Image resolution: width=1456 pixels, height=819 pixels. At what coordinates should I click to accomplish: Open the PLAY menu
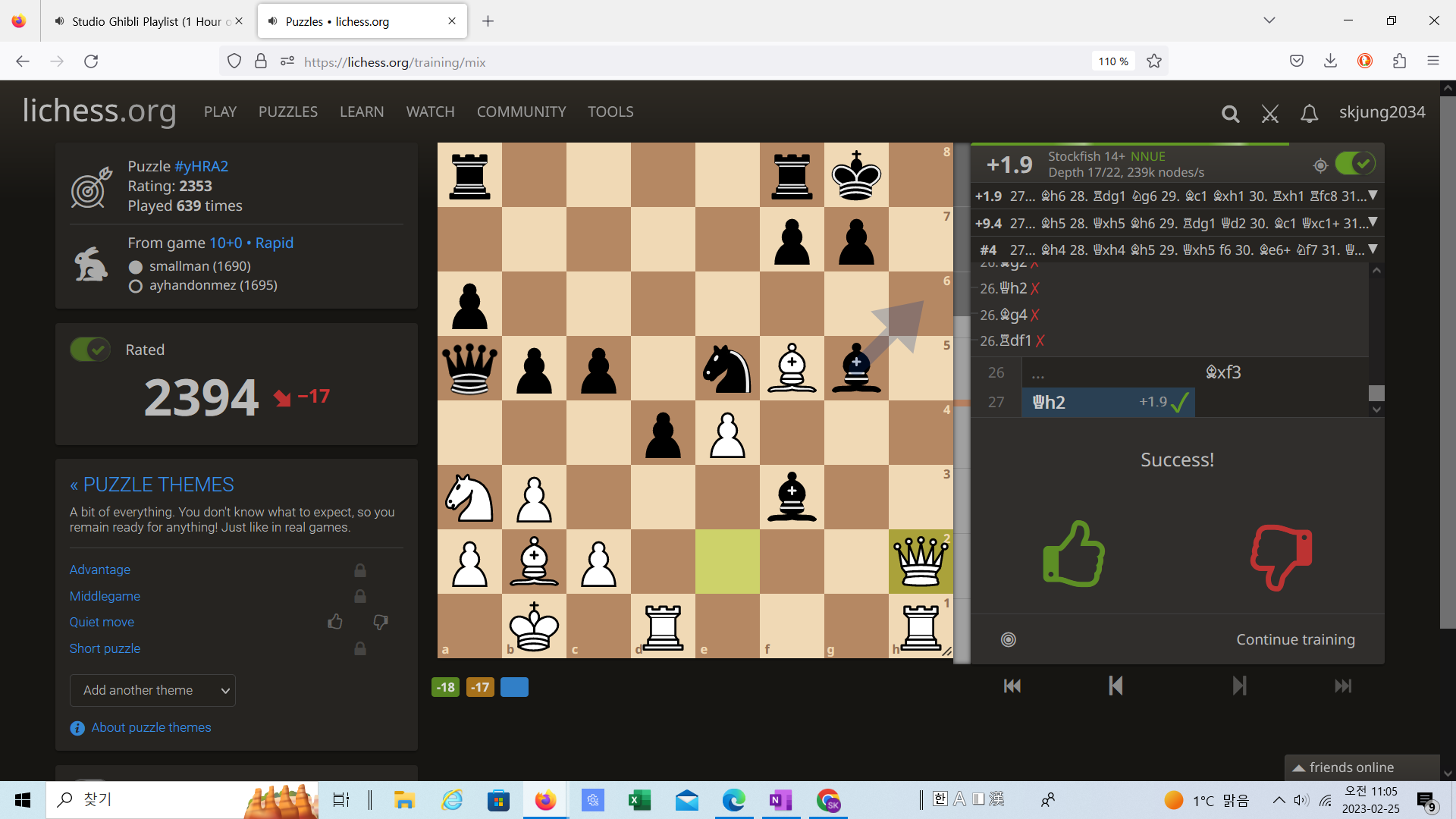[x=220, y=111]
